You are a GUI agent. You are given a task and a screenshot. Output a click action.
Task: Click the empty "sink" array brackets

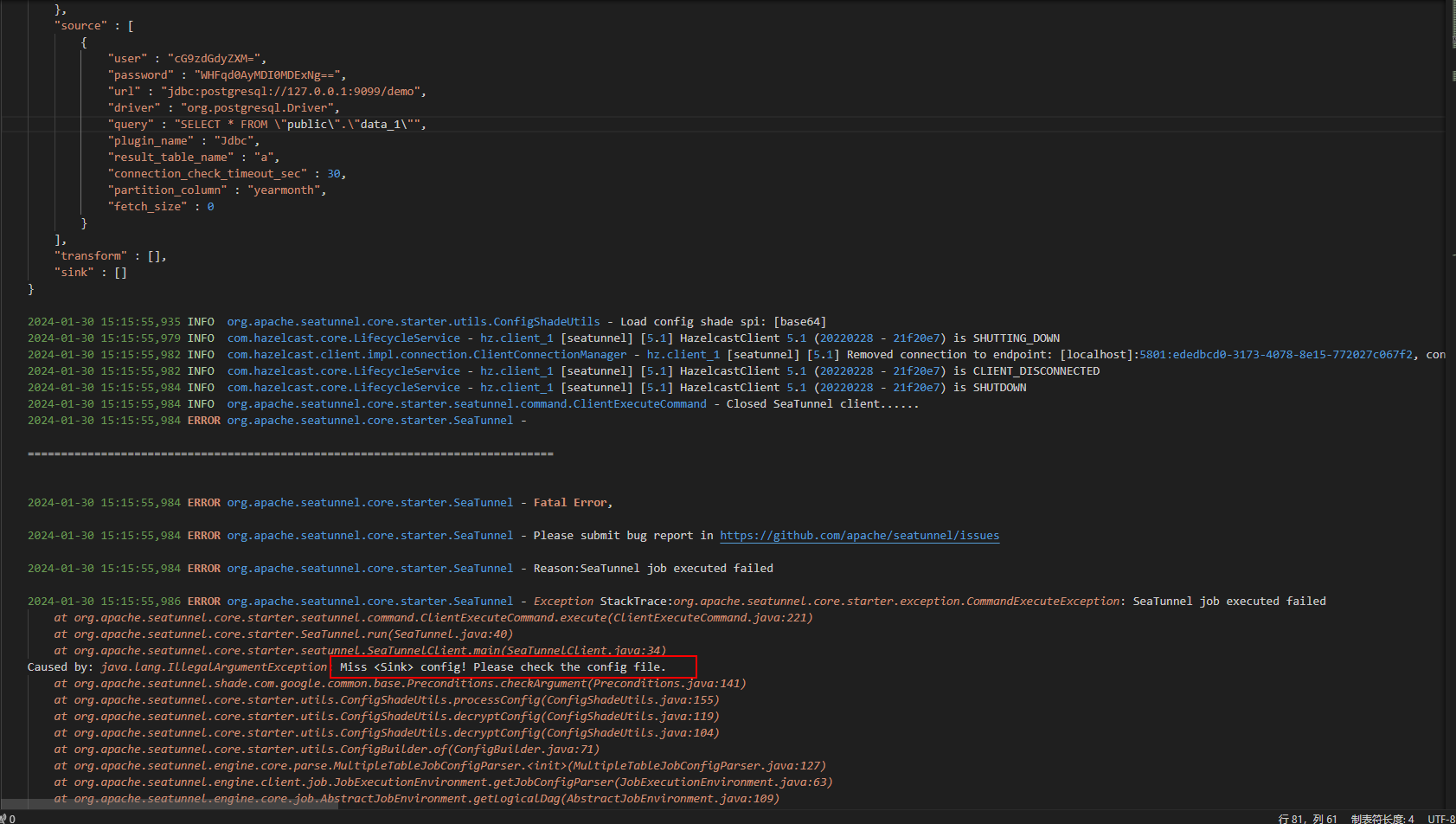tap(120, 273)
